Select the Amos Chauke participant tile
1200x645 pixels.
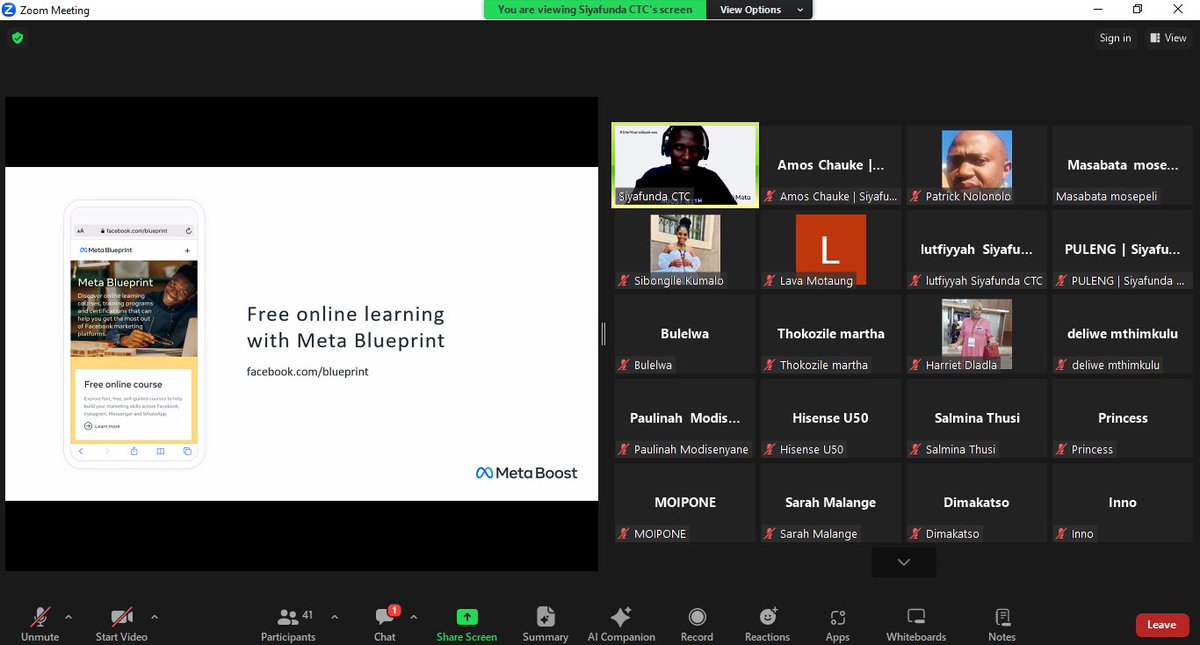tap(830, 167)
